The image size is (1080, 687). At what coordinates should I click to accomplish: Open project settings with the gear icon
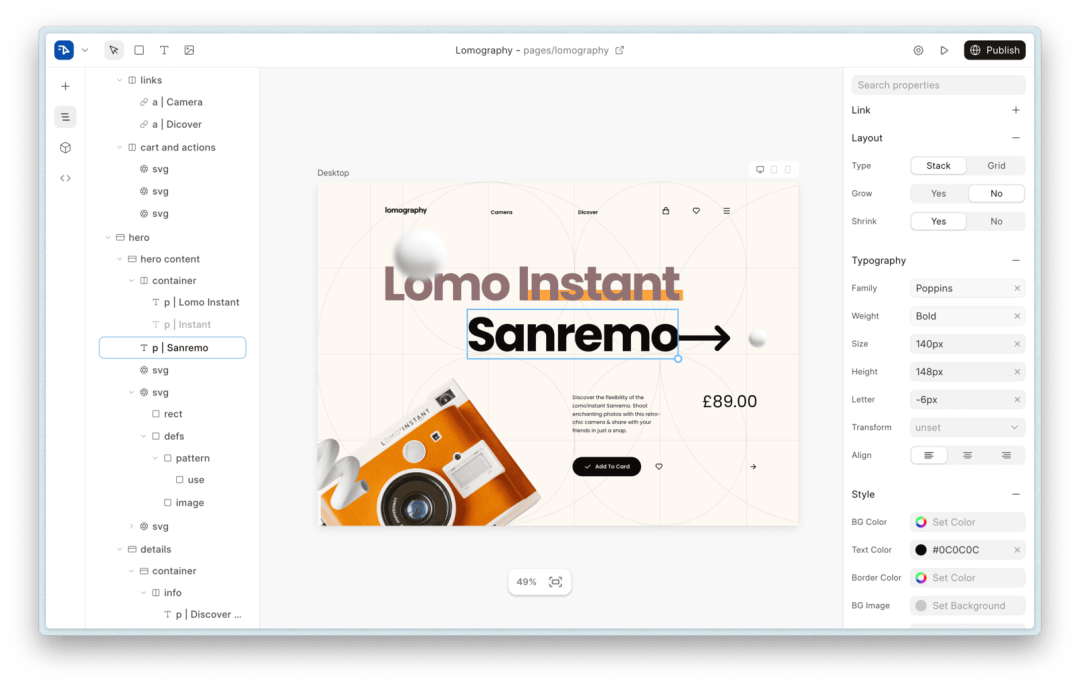point(918,50)
